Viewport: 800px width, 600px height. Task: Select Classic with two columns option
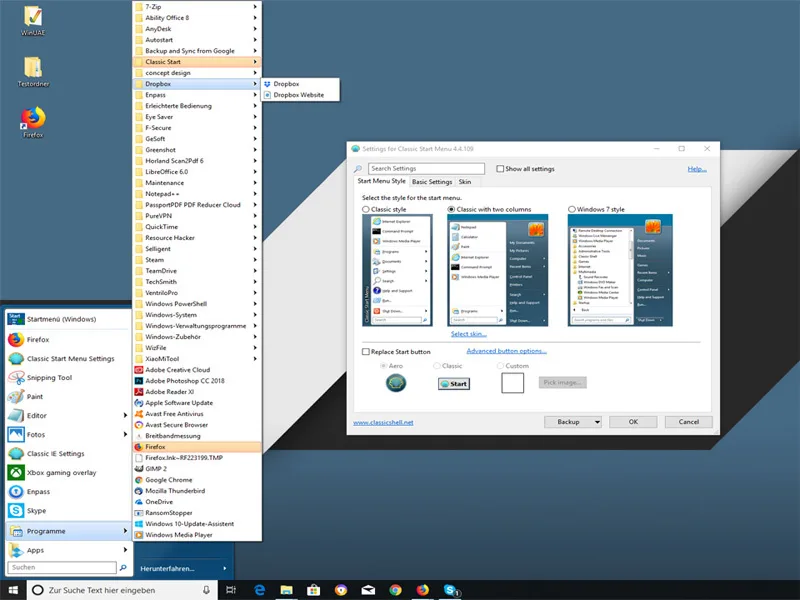click(x=451, y=209)
